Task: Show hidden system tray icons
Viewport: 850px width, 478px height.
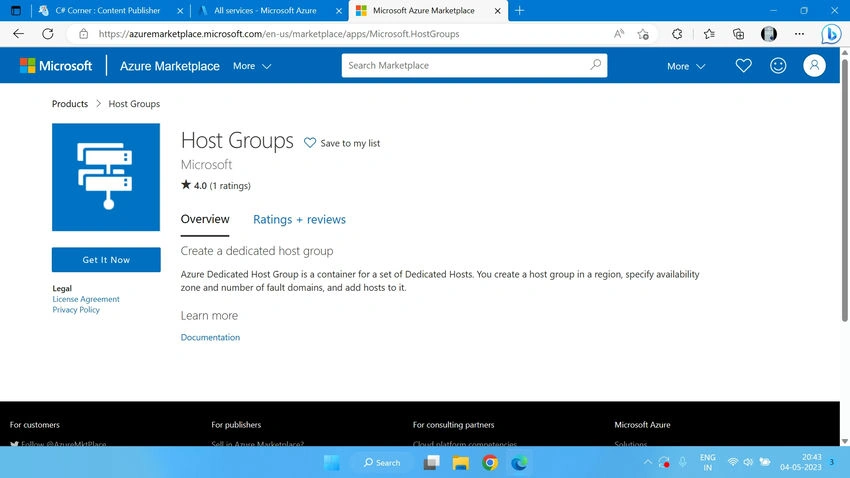Action: (647, 462)
